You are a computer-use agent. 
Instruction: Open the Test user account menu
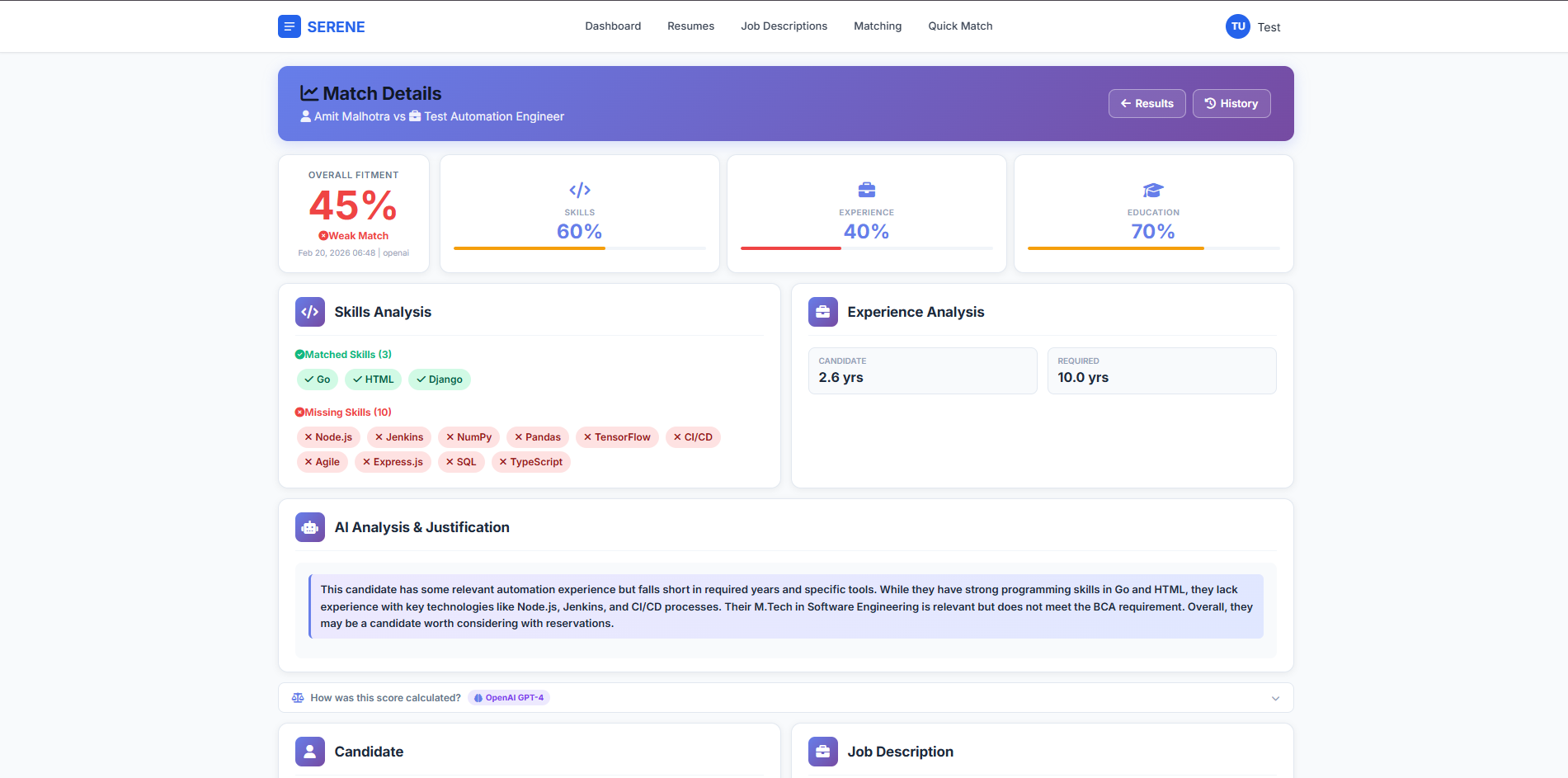point(1269,27)
